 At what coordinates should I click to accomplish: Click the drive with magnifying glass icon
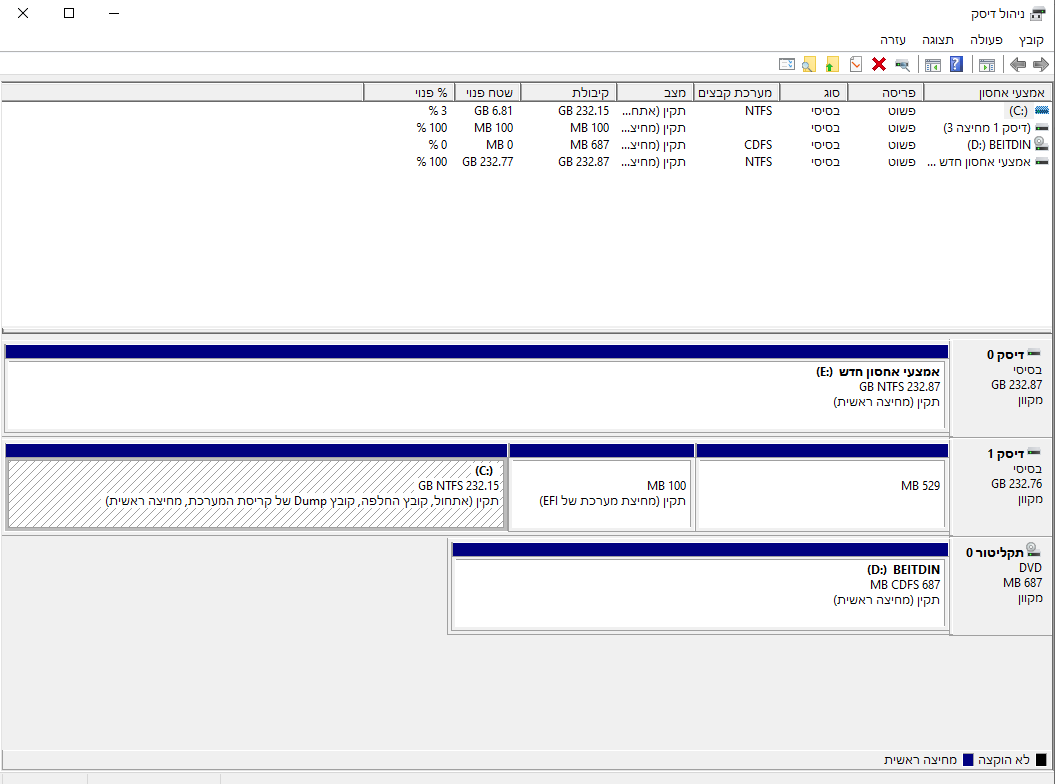tap(902, 65)
